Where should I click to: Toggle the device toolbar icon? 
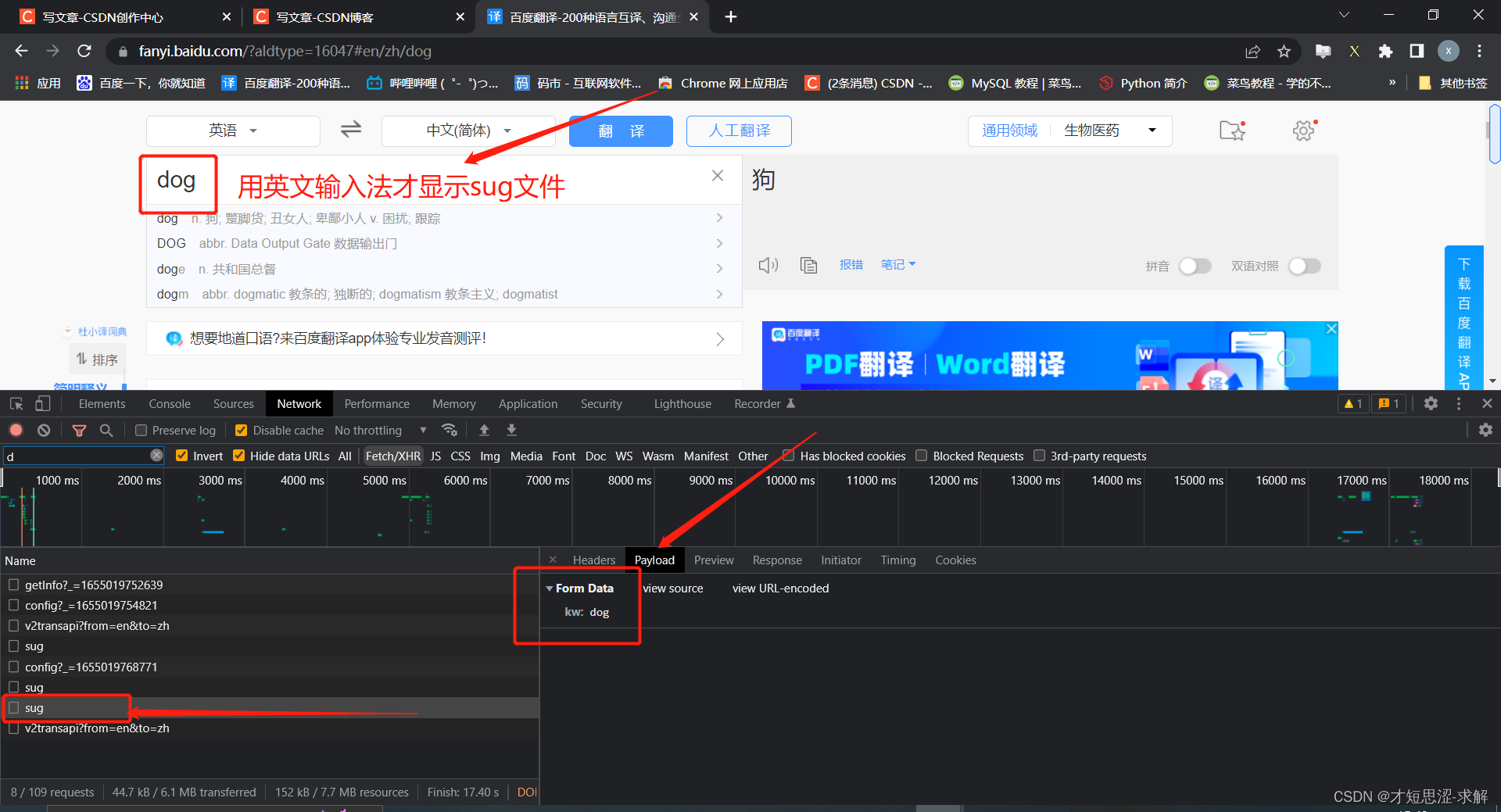(42, 404)
